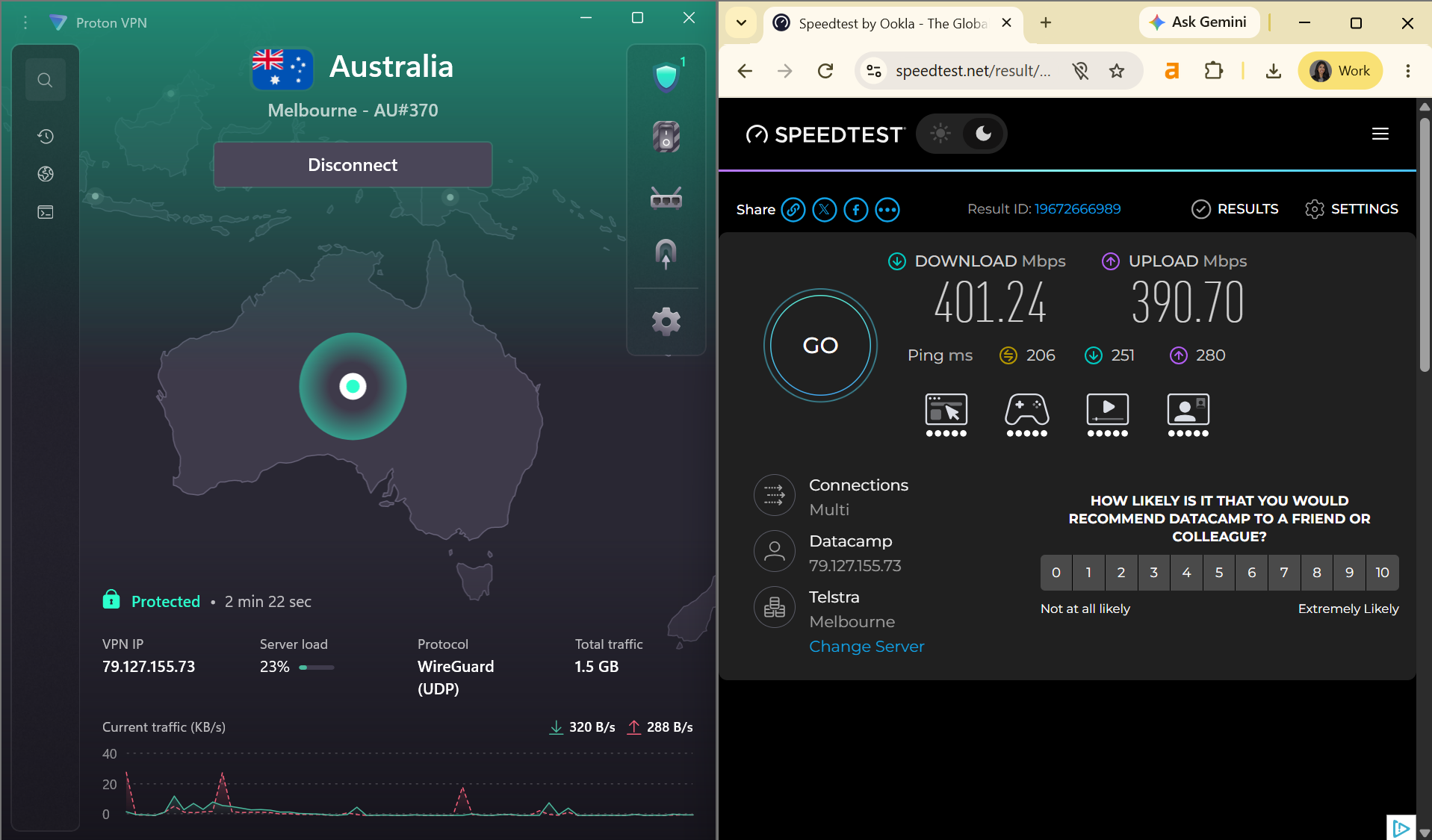Click the Australia flag icon
Image resolution: width=1432 pixels, height=840 pixels.
[x=282, y=68]
